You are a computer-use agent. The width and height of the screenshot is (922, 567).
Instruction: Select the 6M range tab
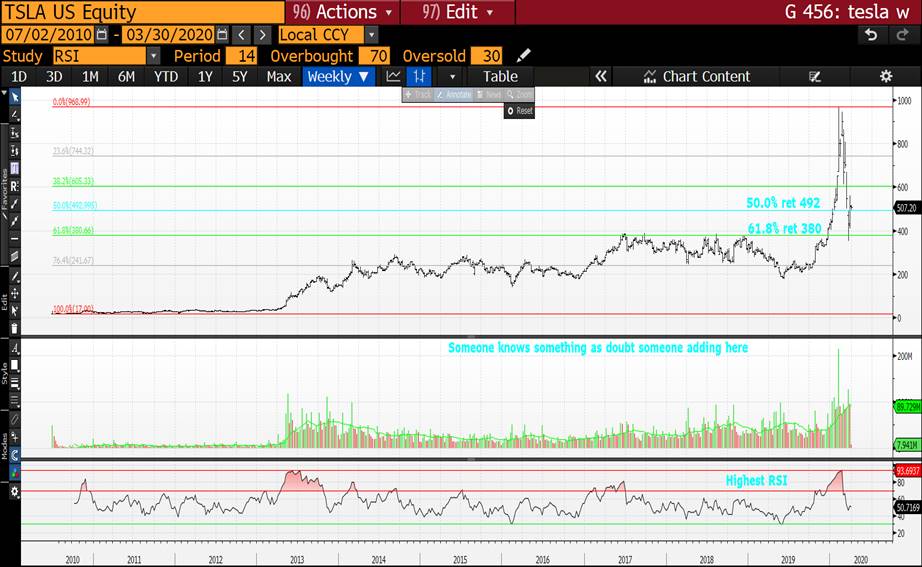pos(126,76)
